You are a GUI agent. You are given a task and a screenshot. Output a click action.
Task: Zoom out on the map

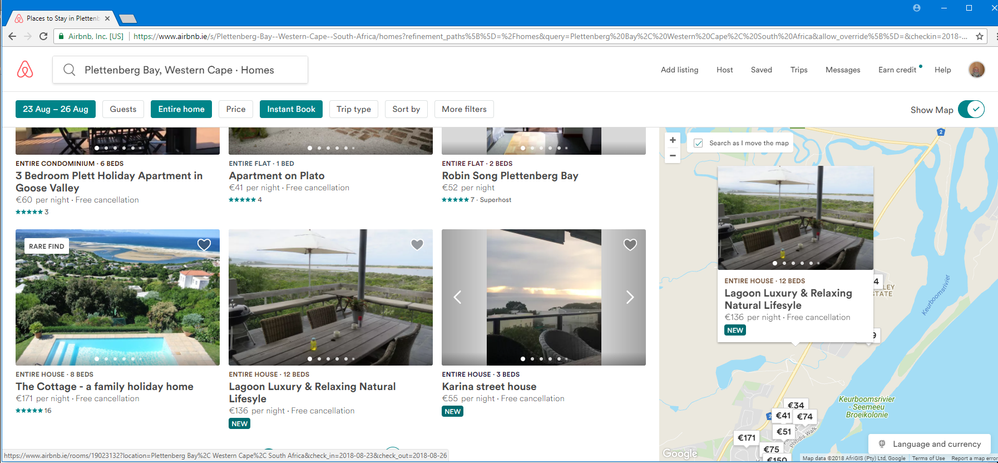[x=673, y=156]
